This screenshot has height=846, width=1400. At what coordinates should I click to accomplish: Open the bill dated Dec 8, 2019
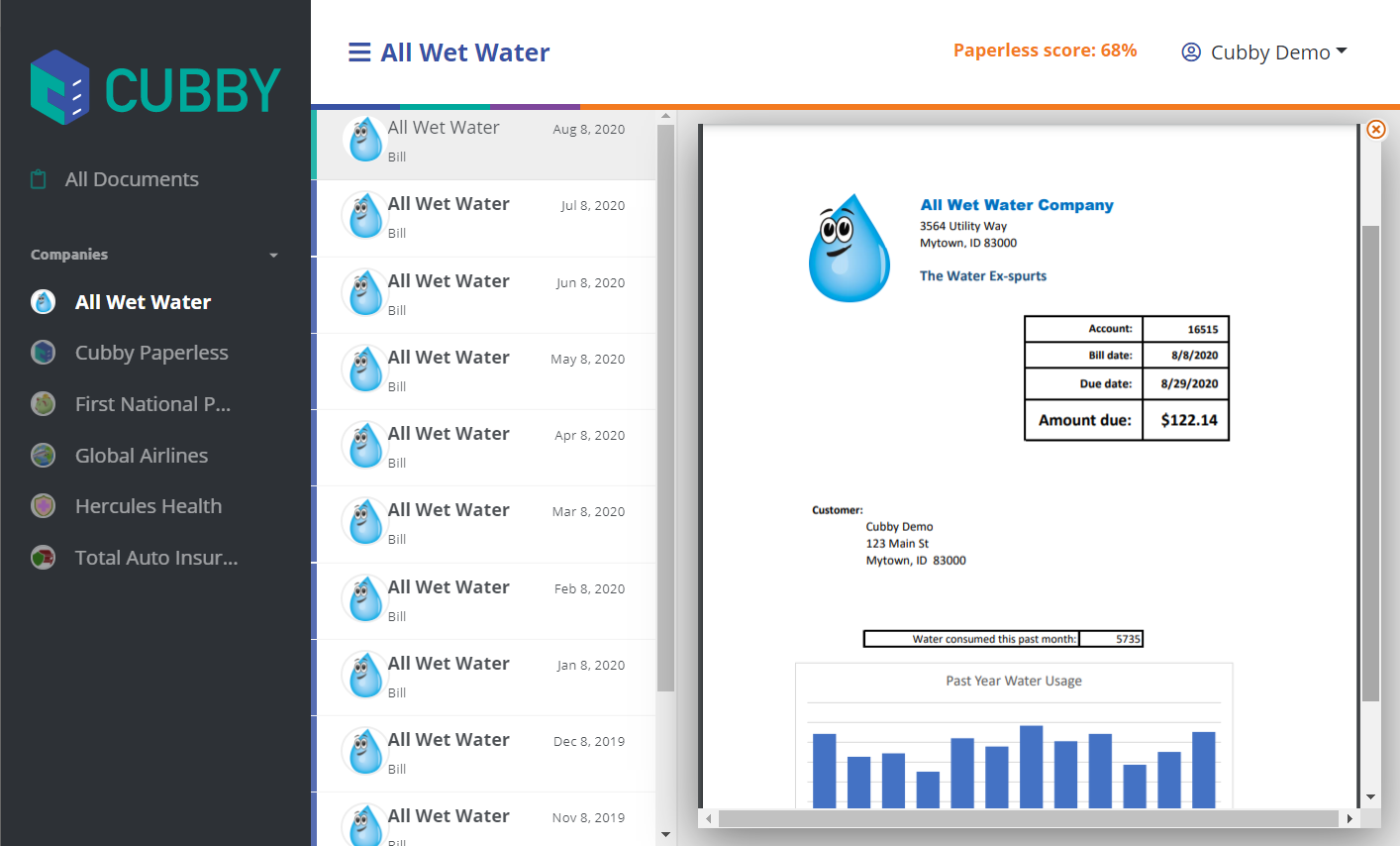click(485, 754)
